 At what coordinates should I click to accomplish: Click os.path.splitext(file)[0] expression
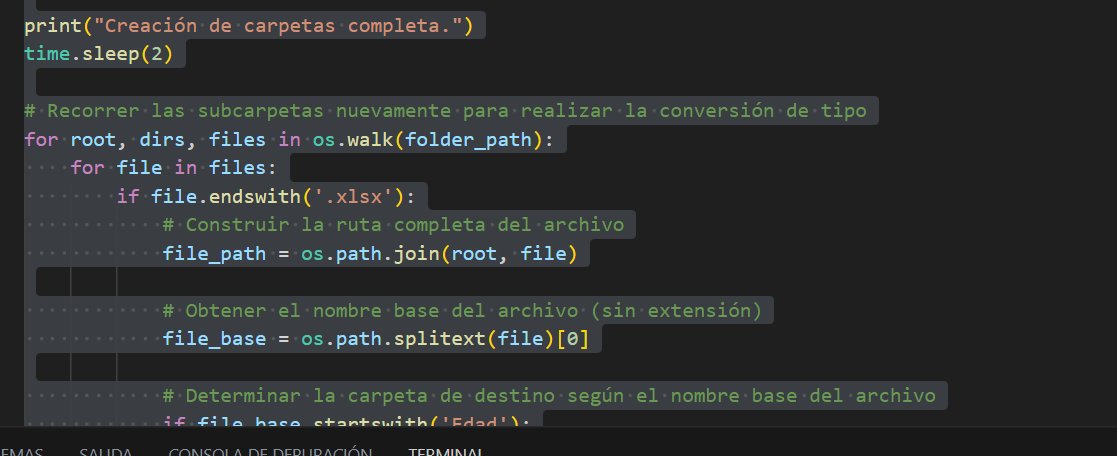[x=445, y=339]
